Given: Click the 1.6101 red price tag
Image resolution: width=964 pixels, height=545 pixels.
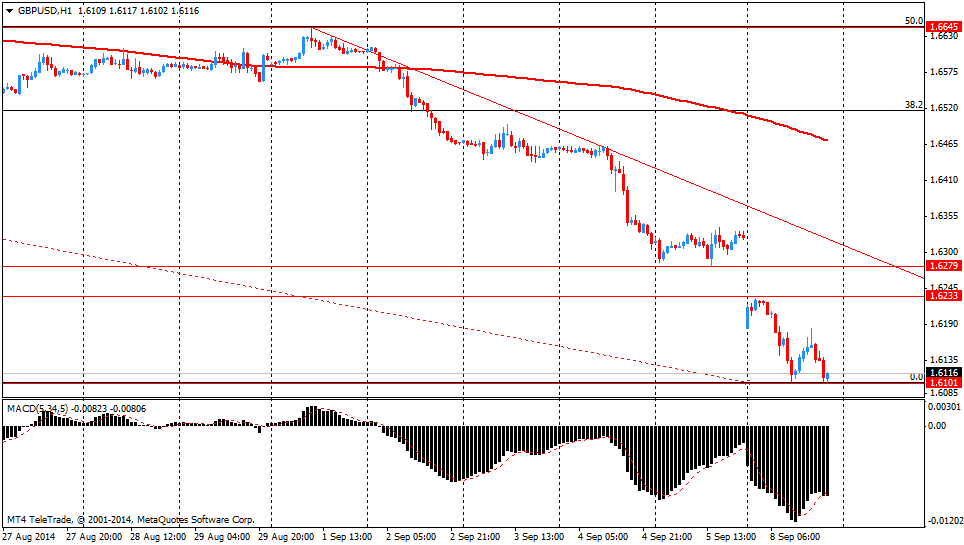Looking at the screenshot, I should (943, 383).
